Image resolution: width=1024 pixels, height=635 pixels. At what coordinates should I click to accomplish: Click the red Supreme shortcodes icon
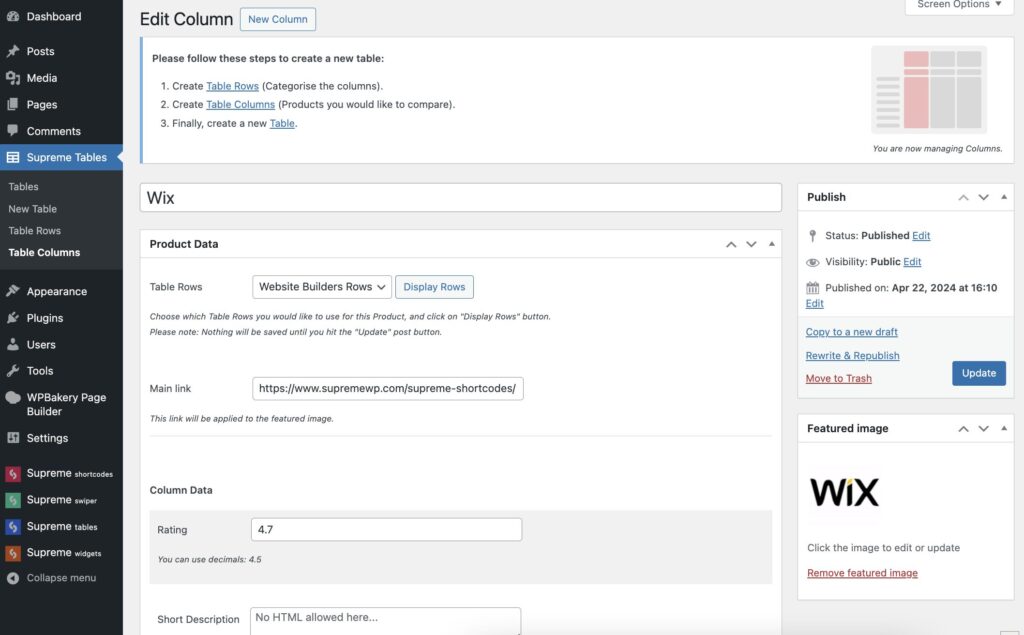tap(12, 474)
